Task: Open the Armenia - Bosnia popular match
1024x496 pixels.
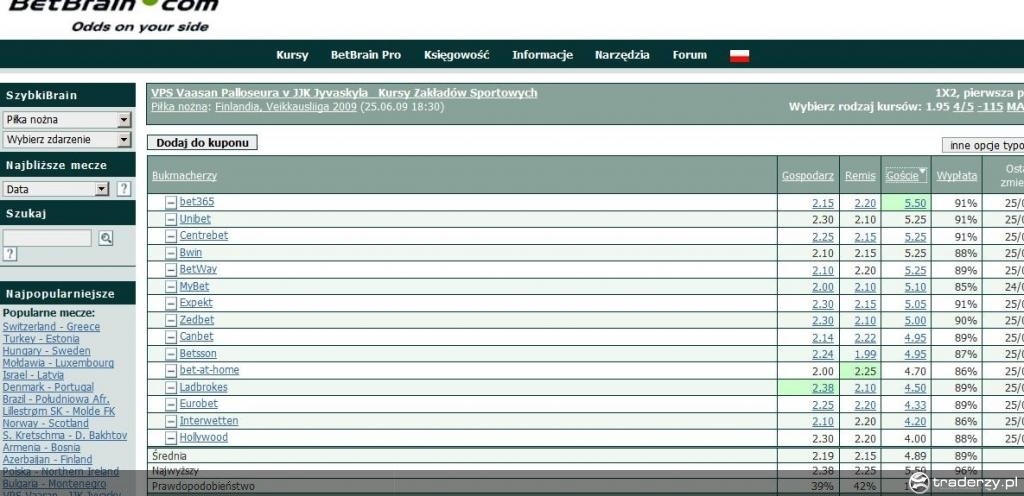Action: [42, 447]
